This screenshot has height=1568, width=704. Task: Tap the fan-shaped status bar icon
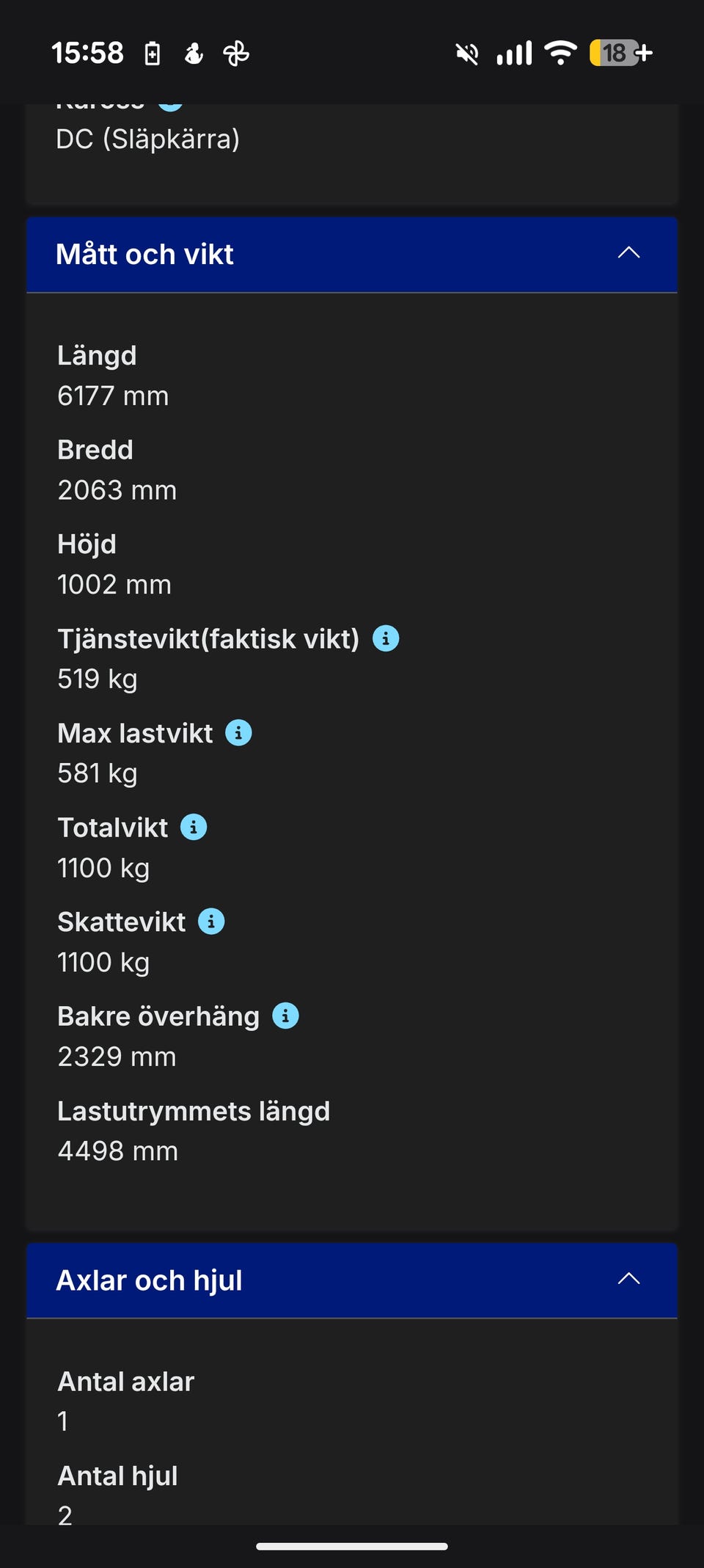236,54
